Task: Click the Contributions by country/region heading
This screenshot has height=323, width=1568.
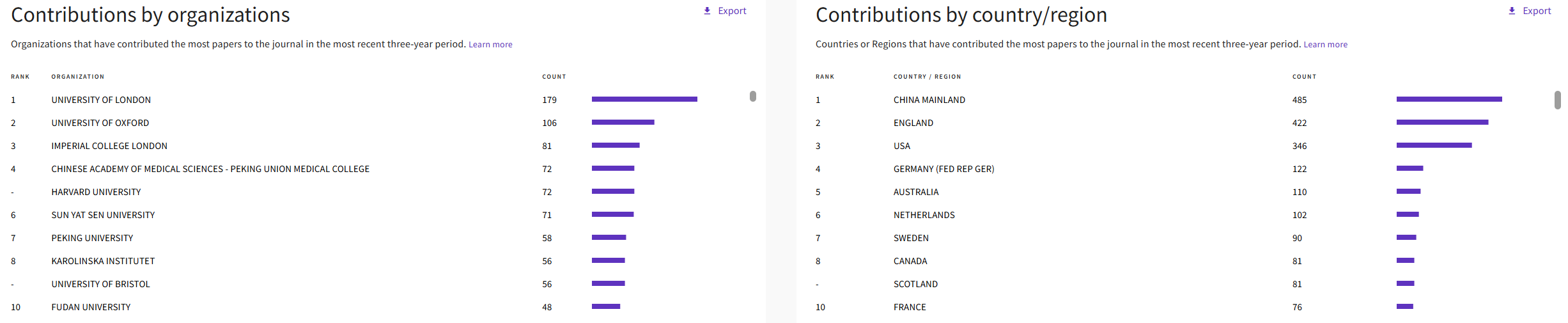Action: point(961,15)
